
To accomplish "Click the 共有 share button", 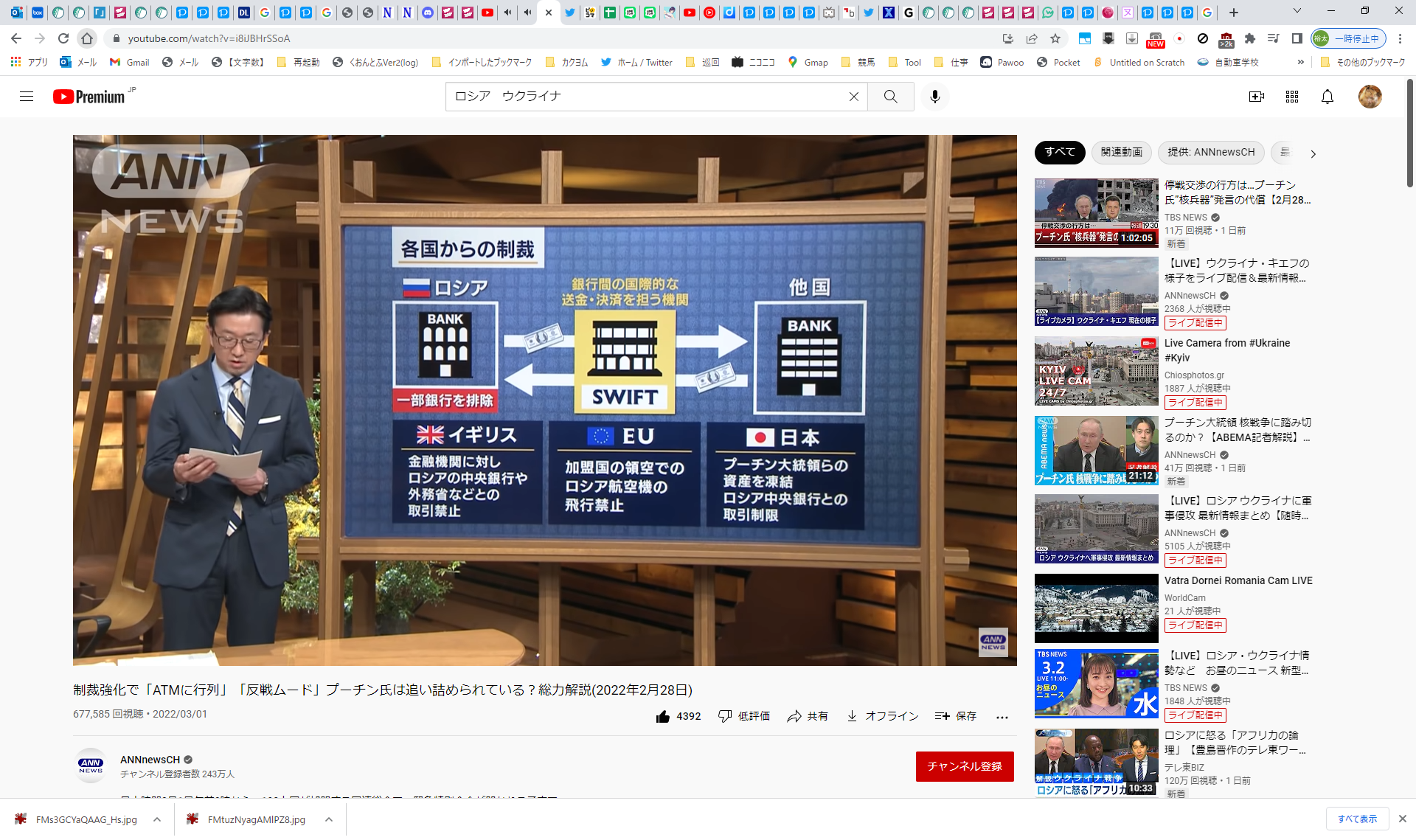I will click(x=808, y=716).
